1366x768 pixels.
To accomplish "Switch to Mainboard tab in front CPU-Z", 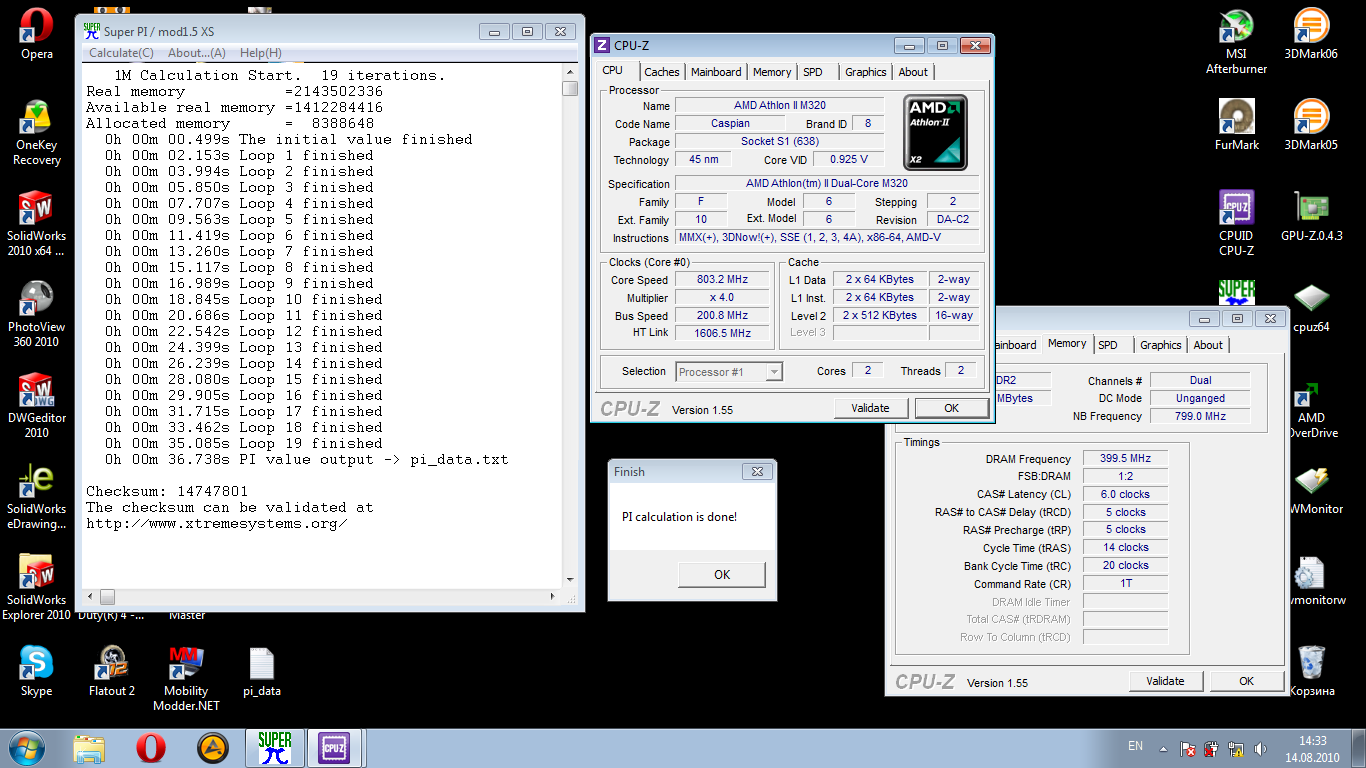I will [716, 72].
